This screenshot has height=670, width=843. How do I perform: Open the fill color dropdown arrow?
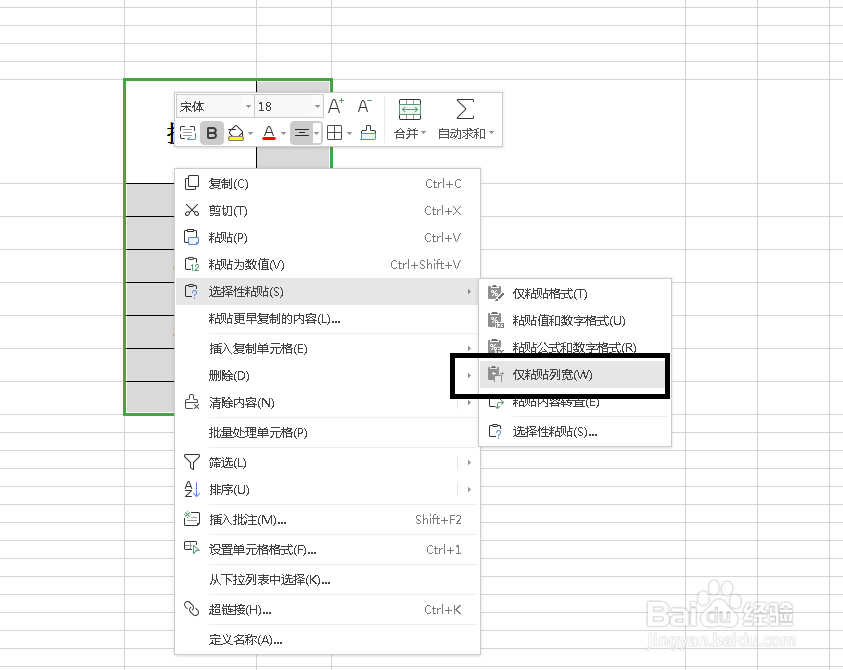pyautogui.click(x=251, y=133)
